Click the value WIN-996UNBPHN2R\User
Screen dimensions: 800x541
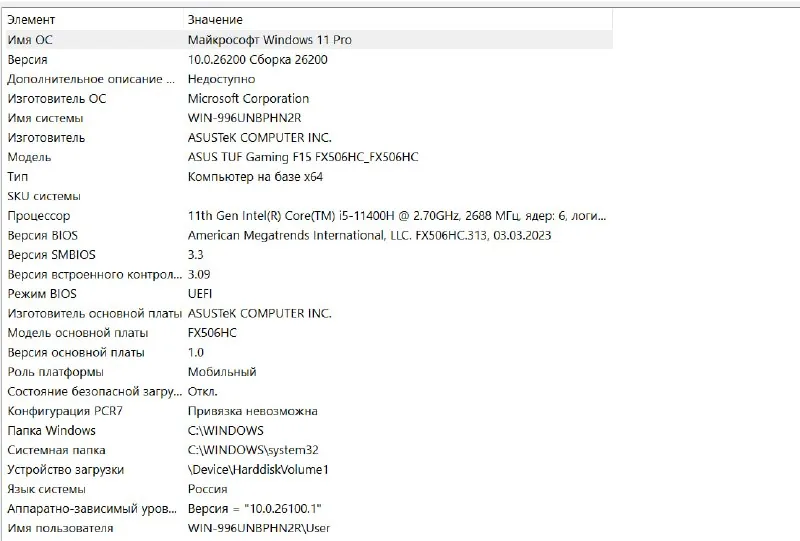click(x=259, y=528)
